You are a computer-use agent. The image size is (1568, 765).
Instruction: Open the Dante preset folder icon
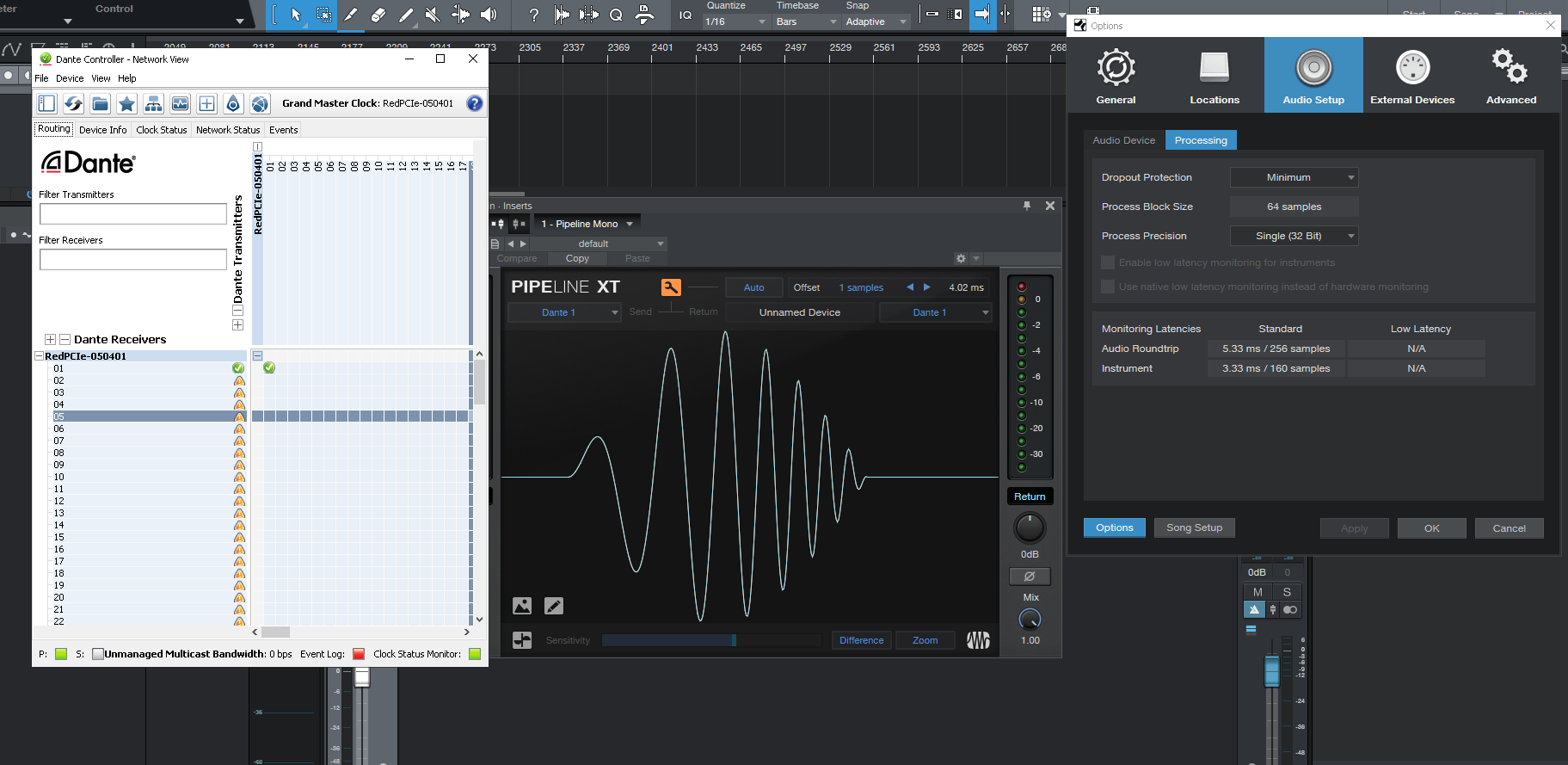point(100,104)
